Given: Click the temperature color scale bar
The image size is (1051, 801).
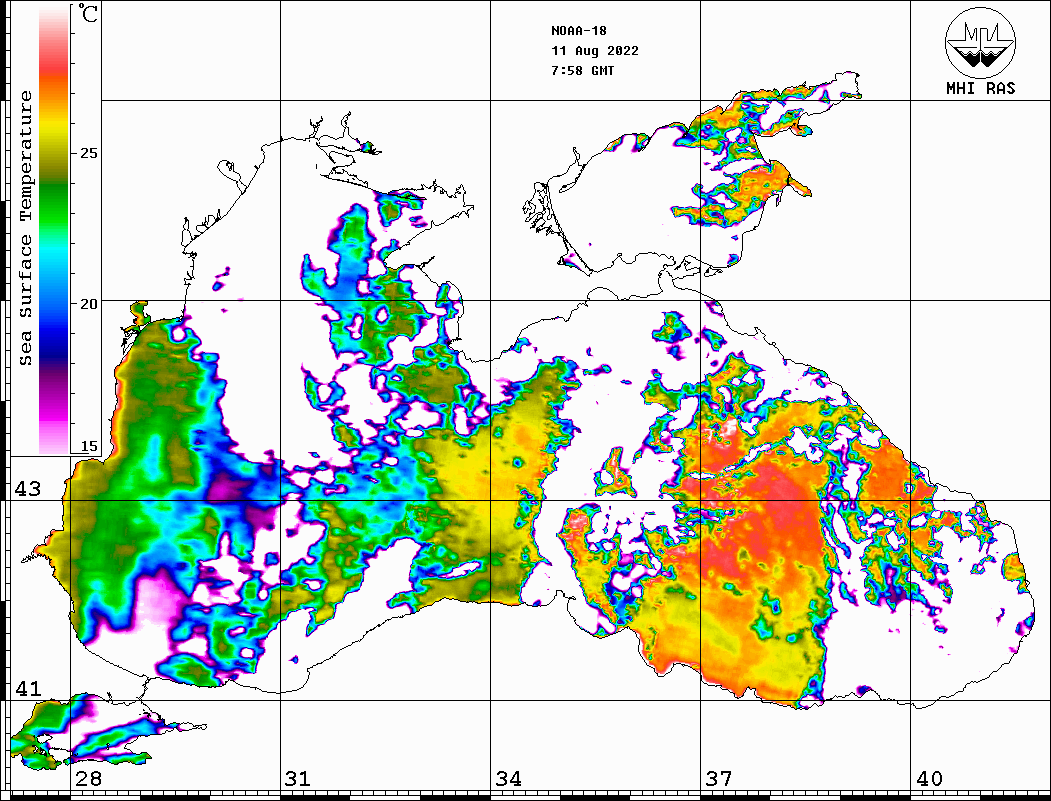Looking at the screenshot, I should point(54,229).
